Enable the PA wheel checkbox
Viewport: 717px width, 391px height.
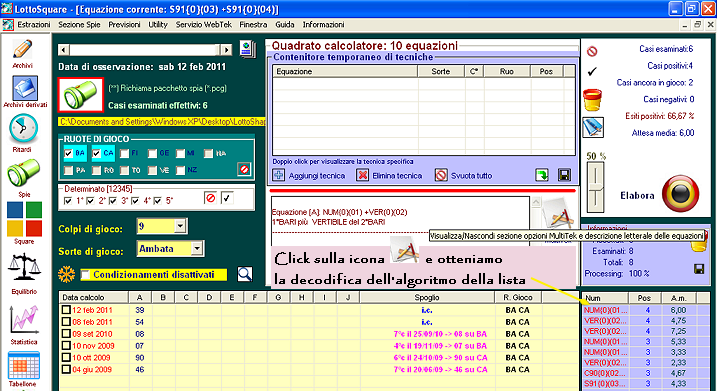[x=69, y=170]
